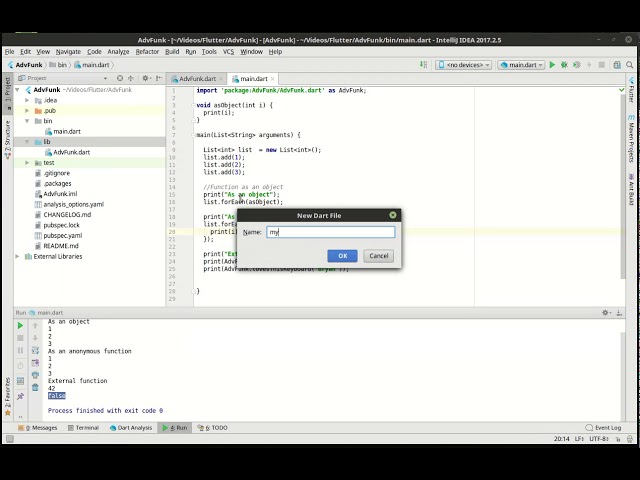Screen dimensions: 640x480
Task: Click the print icon in Run console
Action: click(x=35, y=375)
